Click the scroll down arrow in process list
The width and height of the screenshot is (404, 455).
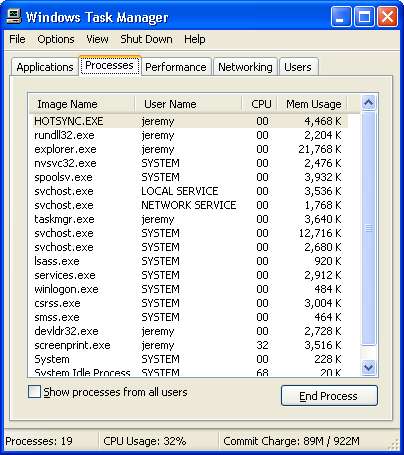pyautogui.click(x=369, y=368)
